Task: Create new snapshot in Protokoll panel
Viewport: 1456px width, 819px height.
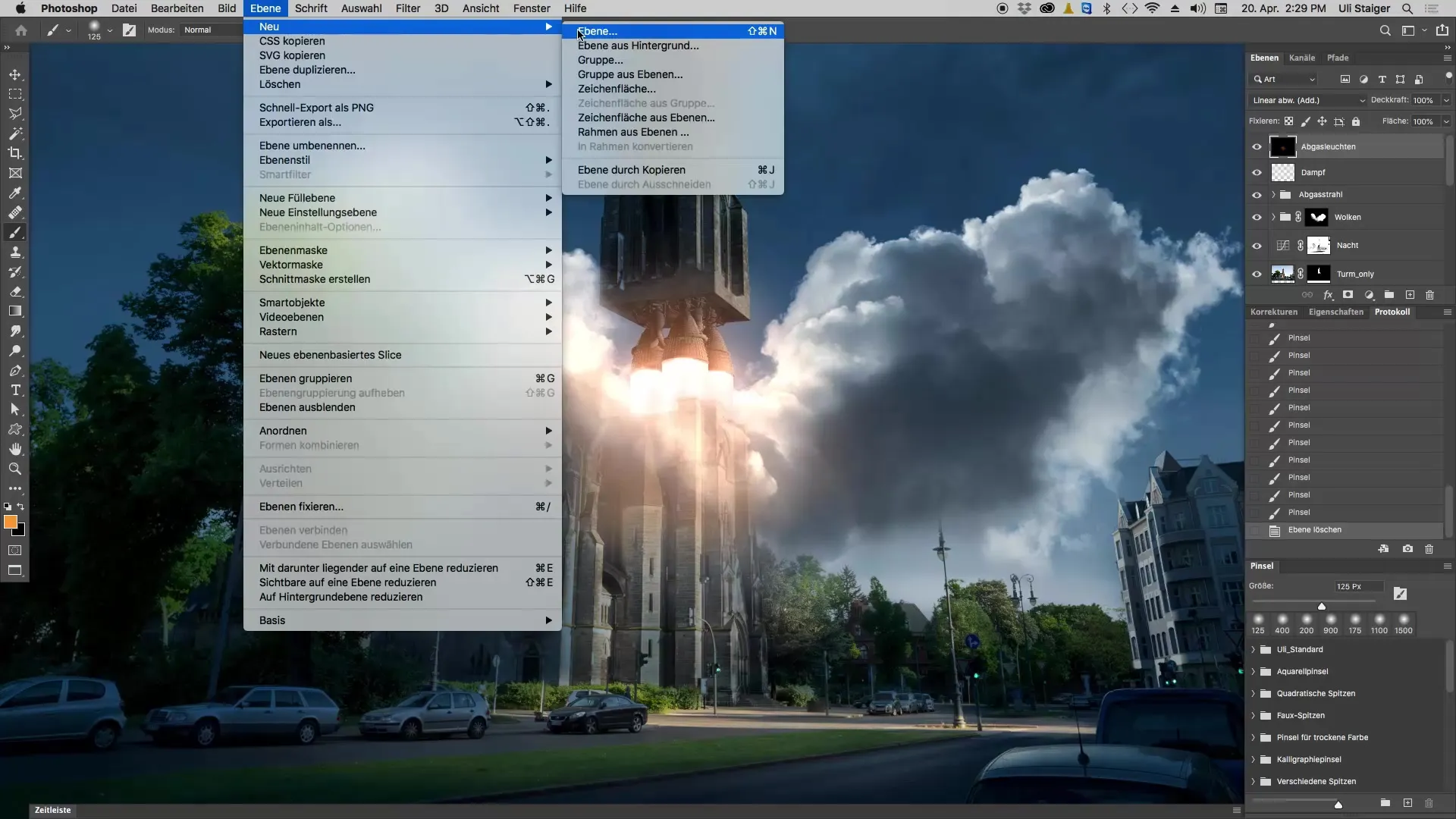Action: click(x=1407, y=549)
